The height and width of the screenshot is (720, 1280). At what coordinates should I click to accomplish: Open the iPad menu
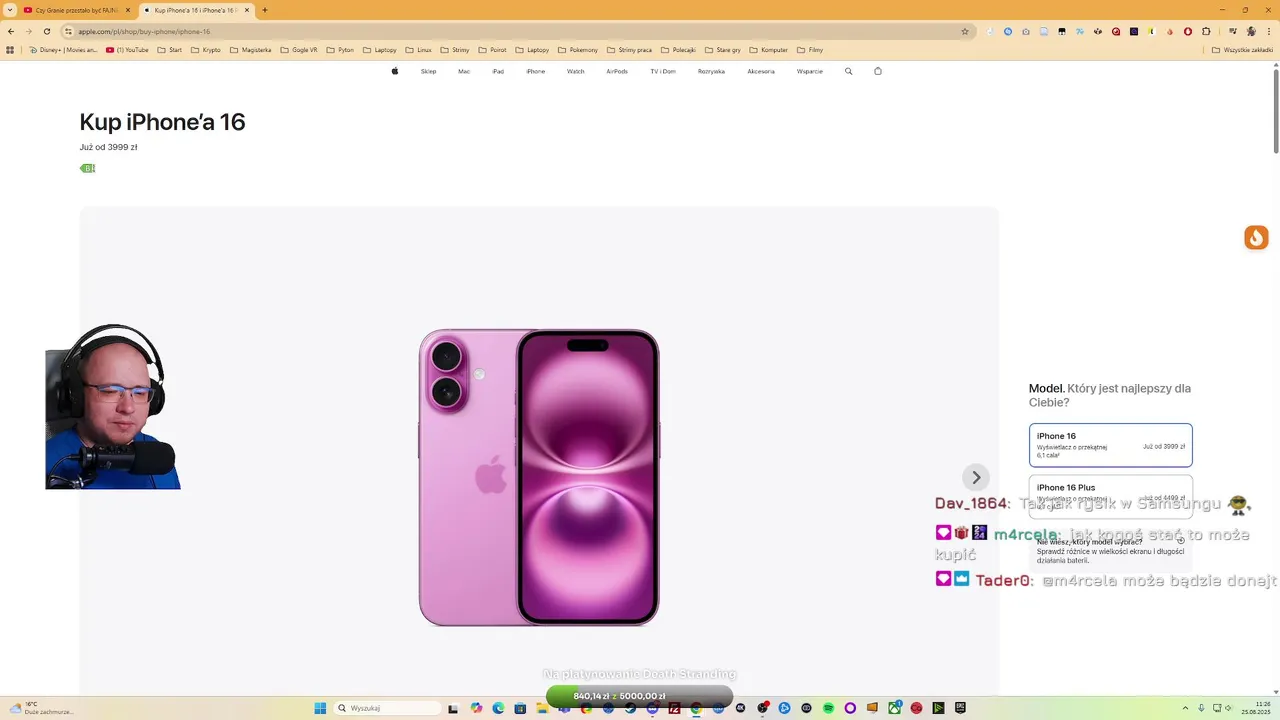tap(498, 71)
